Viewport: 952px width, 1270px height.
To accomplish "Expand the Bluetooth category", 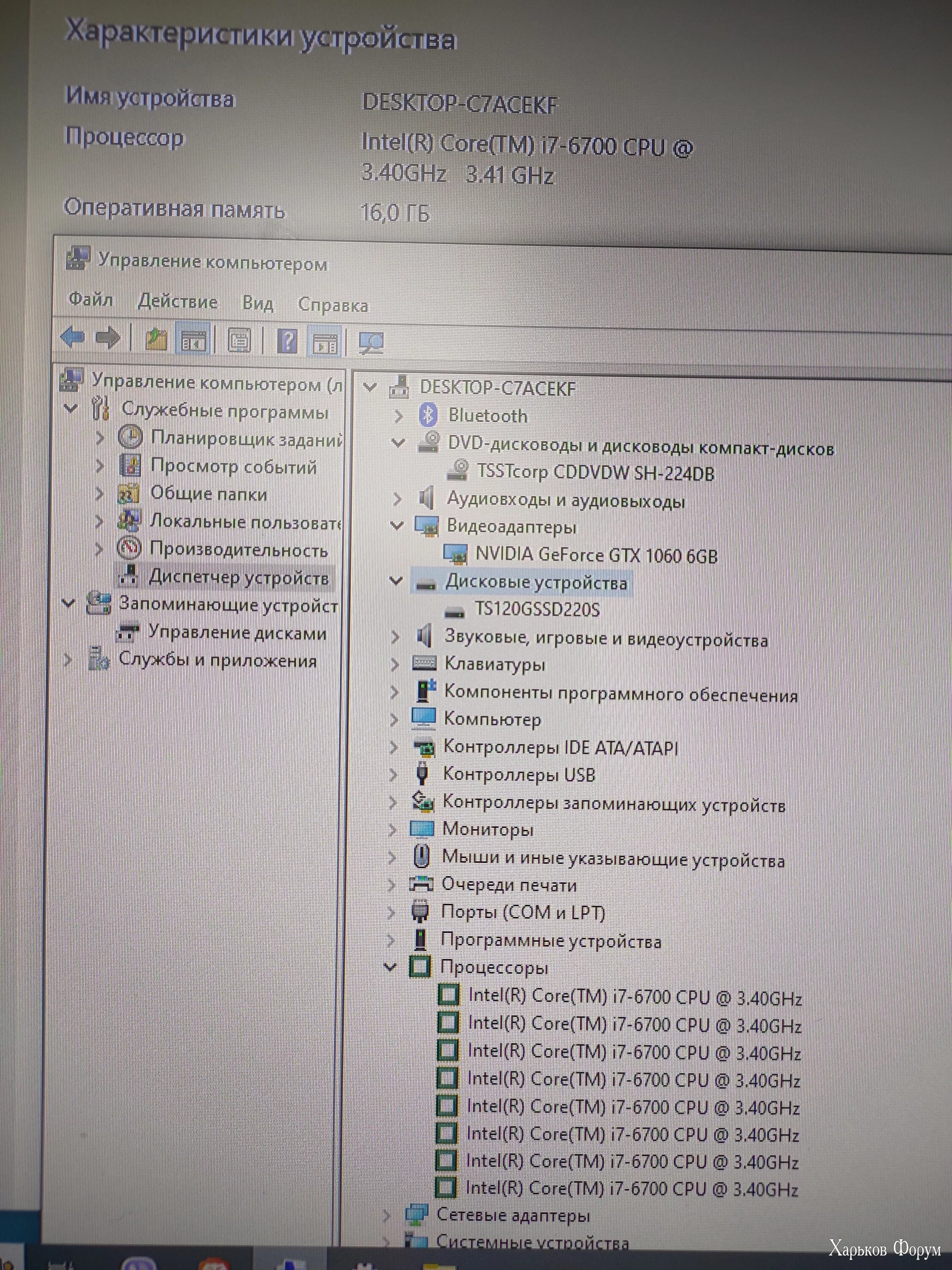I will (x=399, y=415).
